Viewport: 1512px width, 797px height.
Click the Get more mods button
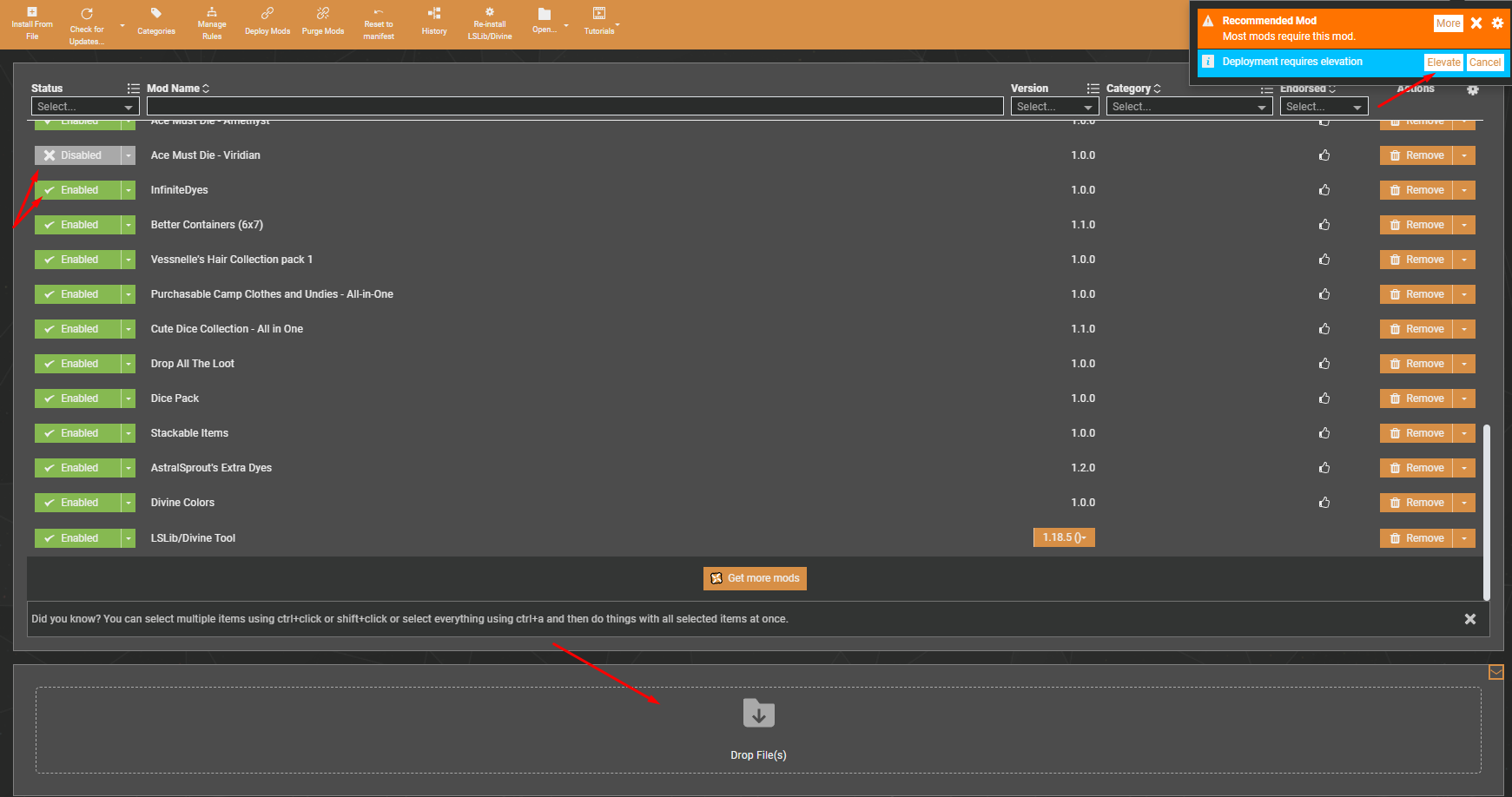755,578
